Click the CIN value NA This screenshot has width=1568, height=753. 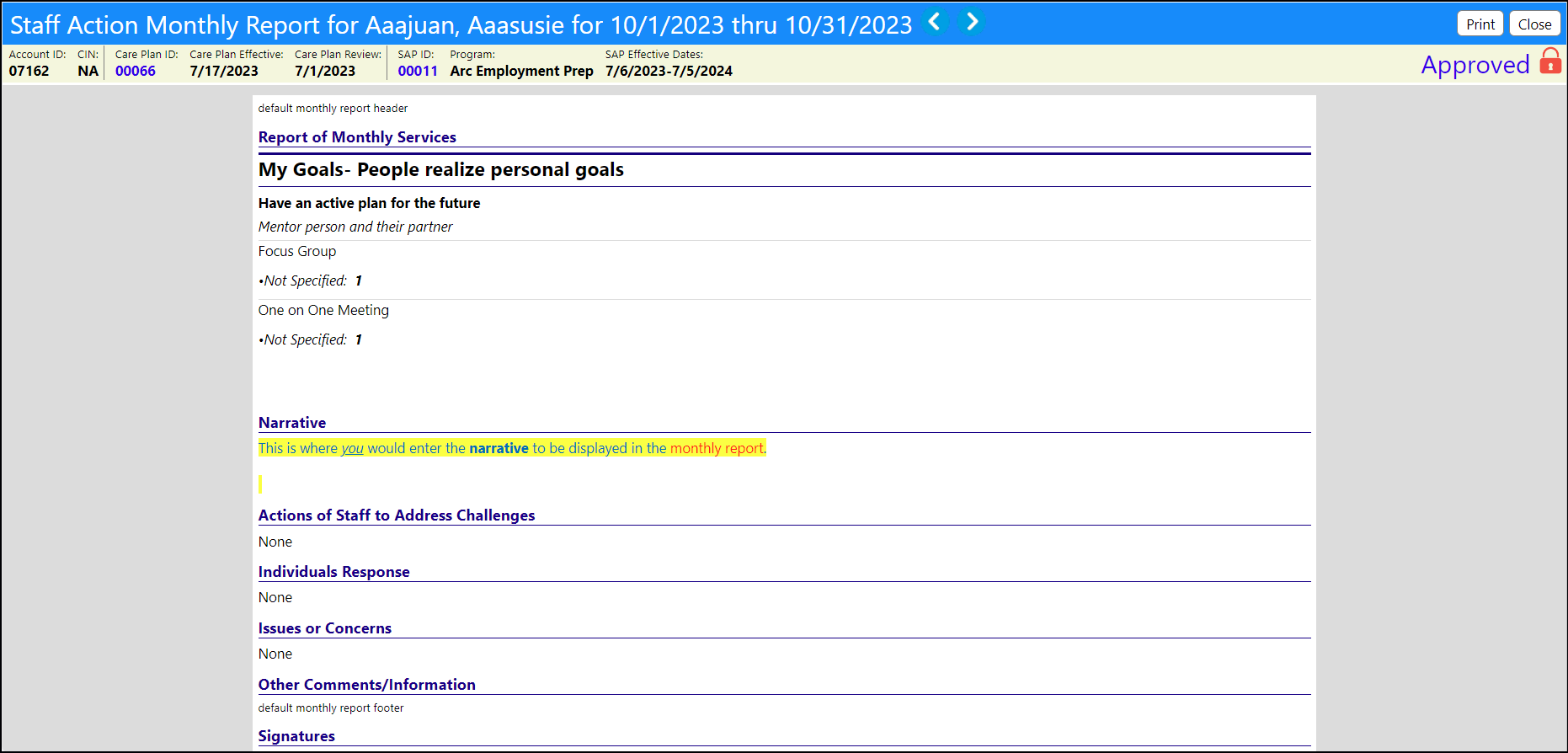click(88, 71)
